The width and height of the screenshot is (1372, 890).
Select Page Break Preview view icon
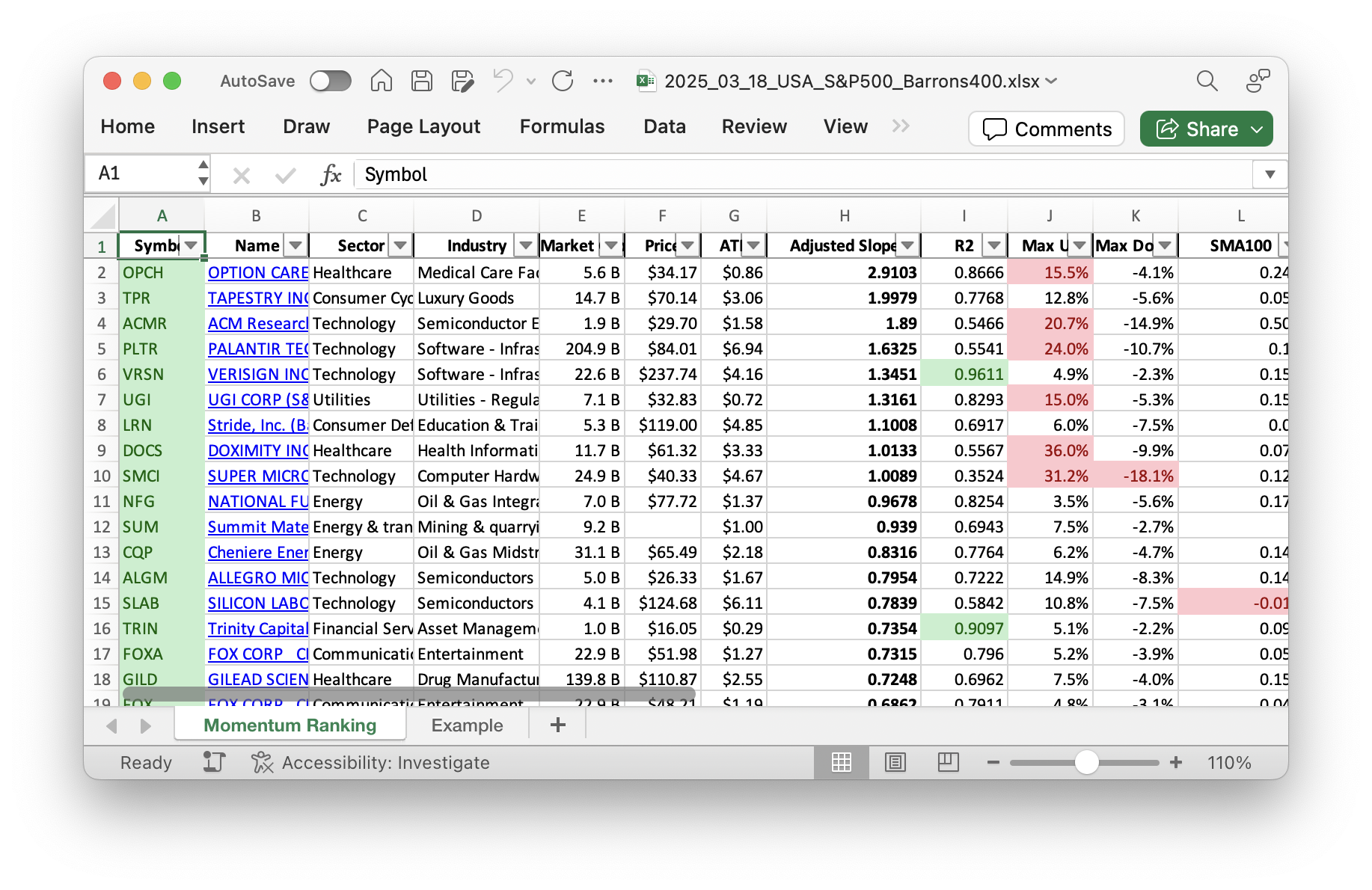(948, 762)
